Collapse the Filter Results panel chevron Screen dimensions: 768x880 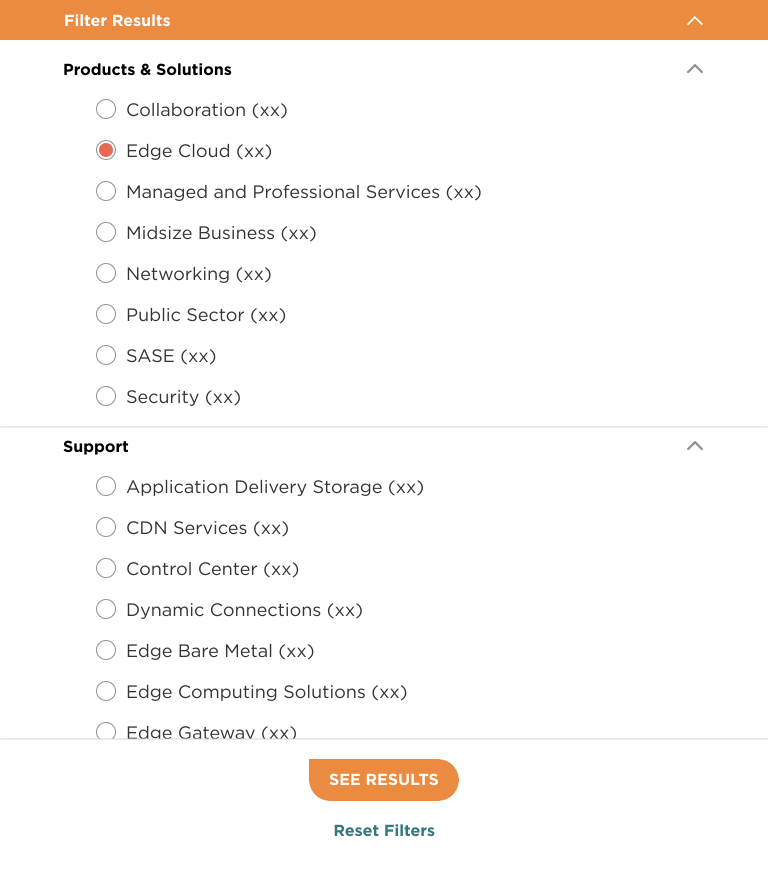click(x=694, y=21)
